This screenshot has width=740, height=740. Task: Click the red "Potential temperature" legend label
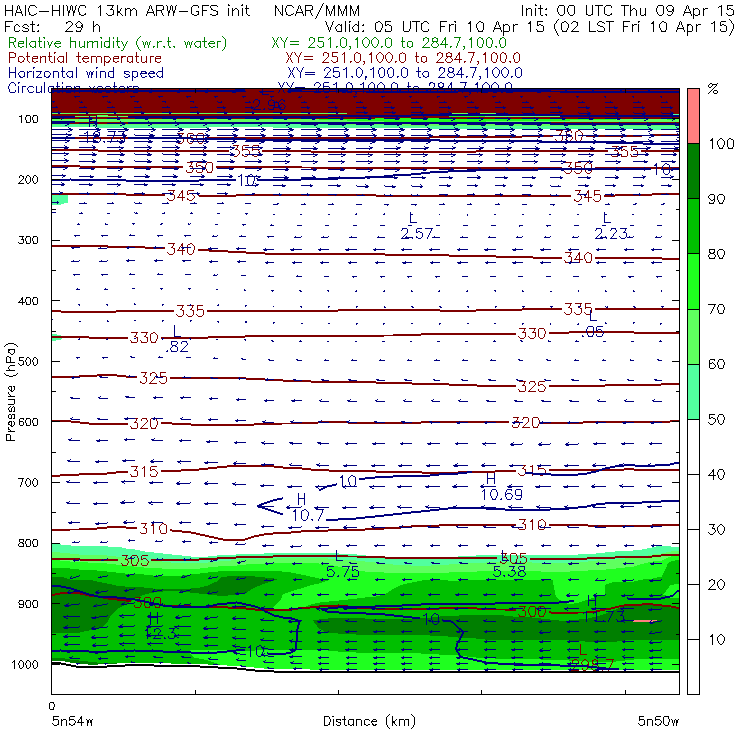[85, 58]
